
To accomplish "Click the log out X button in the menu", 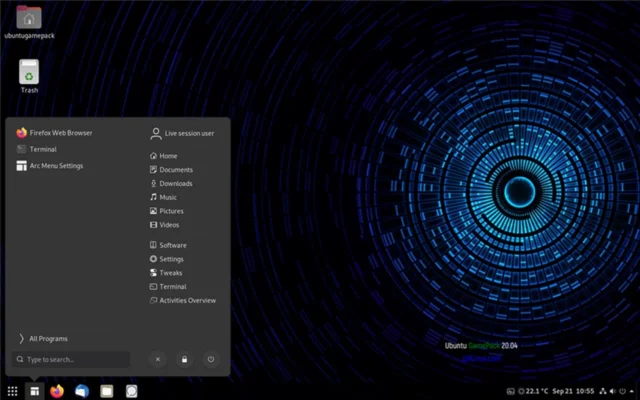I will click(x=157, y=359).
